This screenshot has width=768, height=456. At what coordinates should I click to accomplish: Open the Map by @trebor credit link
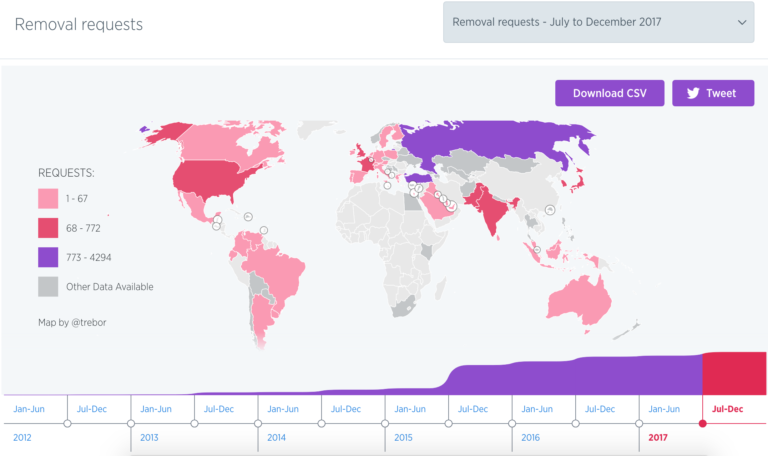point(72,322)
